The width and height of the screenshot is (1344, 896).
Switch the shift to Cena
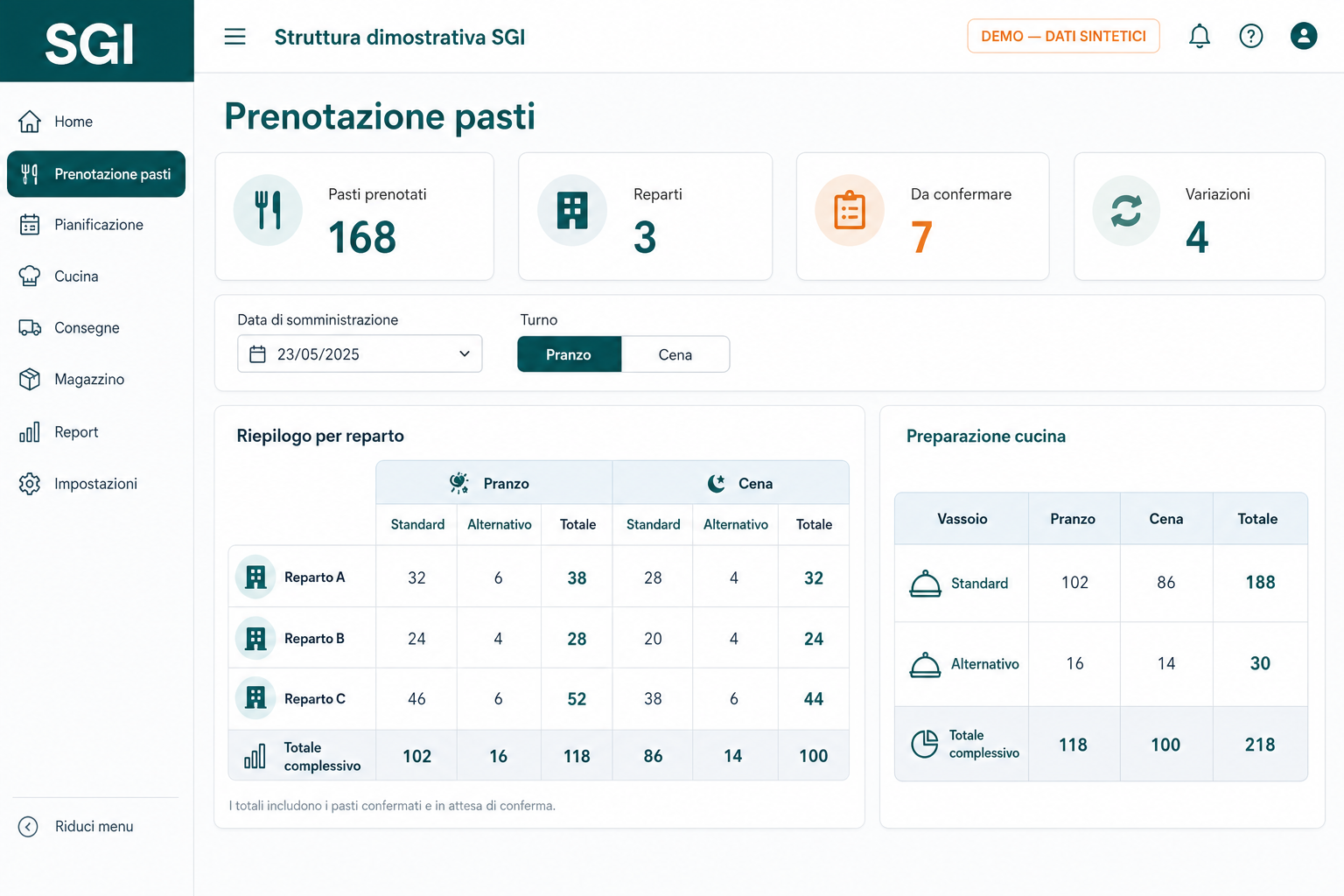point(675,354)
